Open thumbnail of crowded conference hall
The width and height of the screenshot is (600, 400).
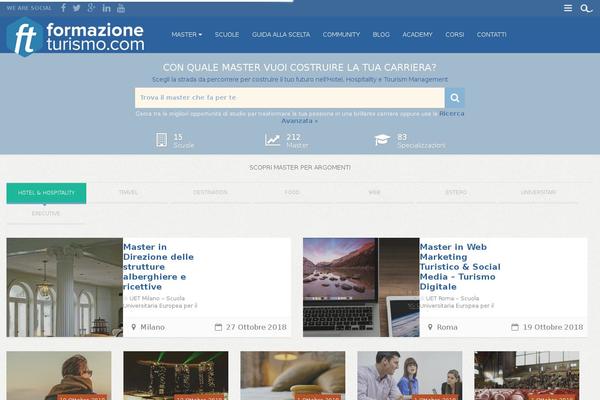coord(527,376)
